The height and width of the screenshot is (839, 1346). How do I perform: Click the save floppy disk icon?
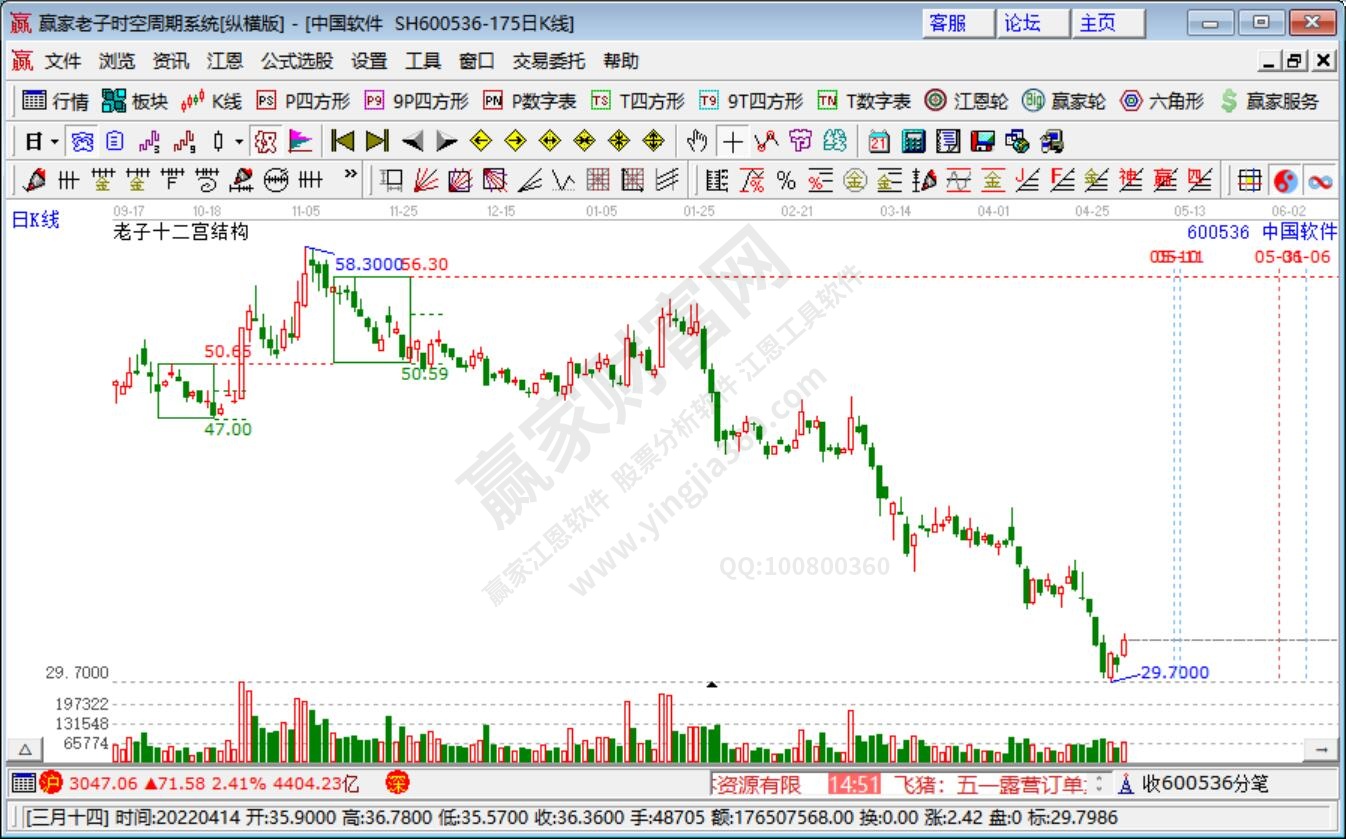click(983, 141)
